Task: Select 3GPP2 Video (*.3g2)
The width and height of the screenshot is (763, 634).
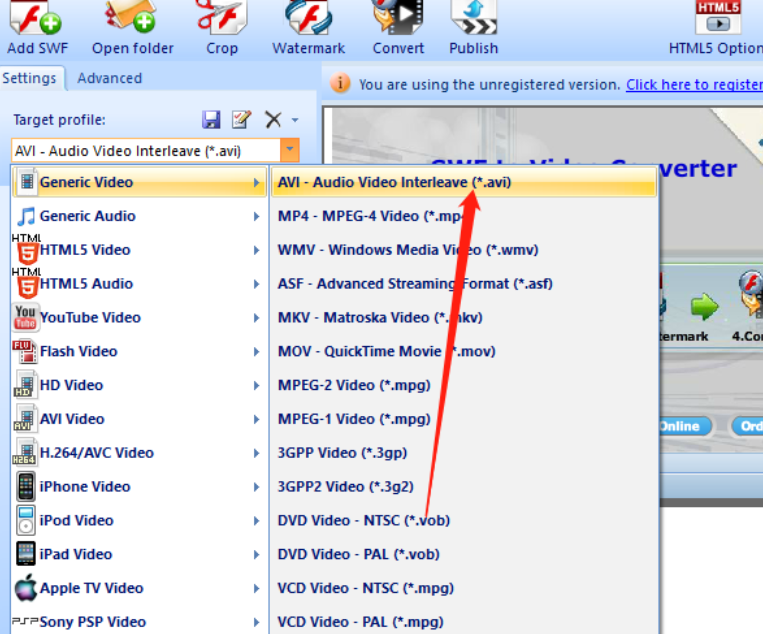Action: 464,487
